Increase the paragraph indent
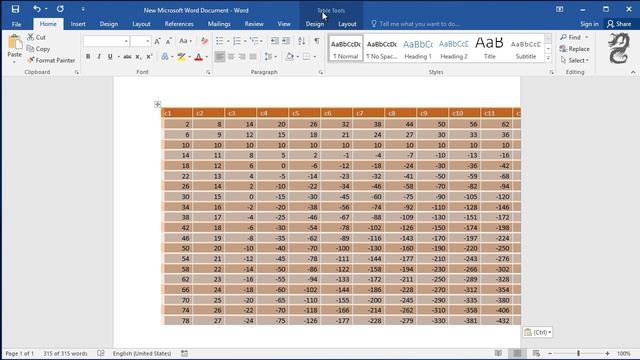Image resolution: width=640 pixels, height=360 pixels. (x=286, y=41)
